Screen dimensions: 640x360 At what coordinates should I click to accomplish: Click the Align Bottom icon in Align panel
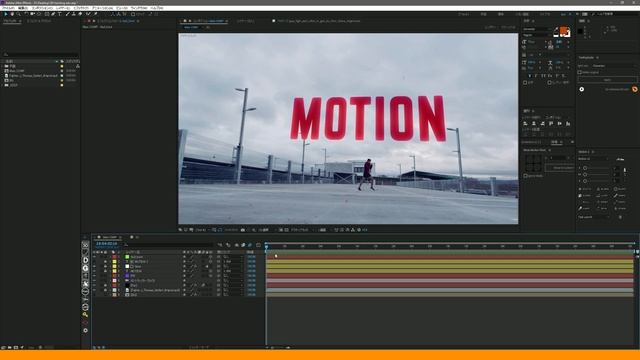click(568, 124)
